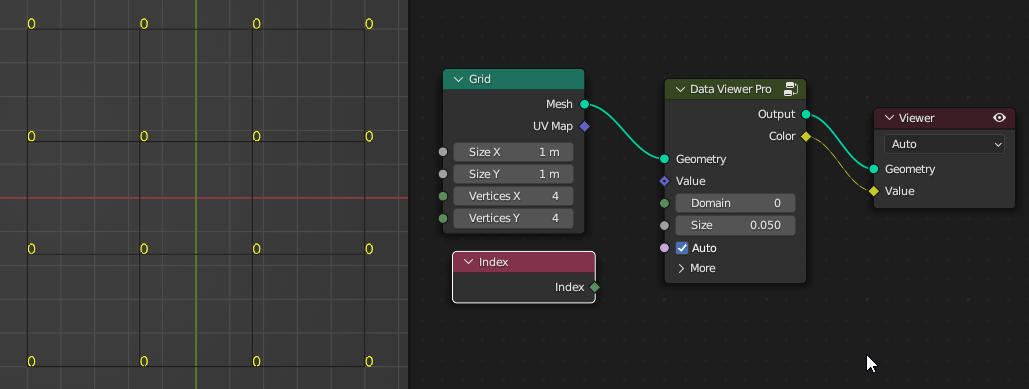Click the Index output socket
Screen dimensions: 1029x389
pos(595,287)
